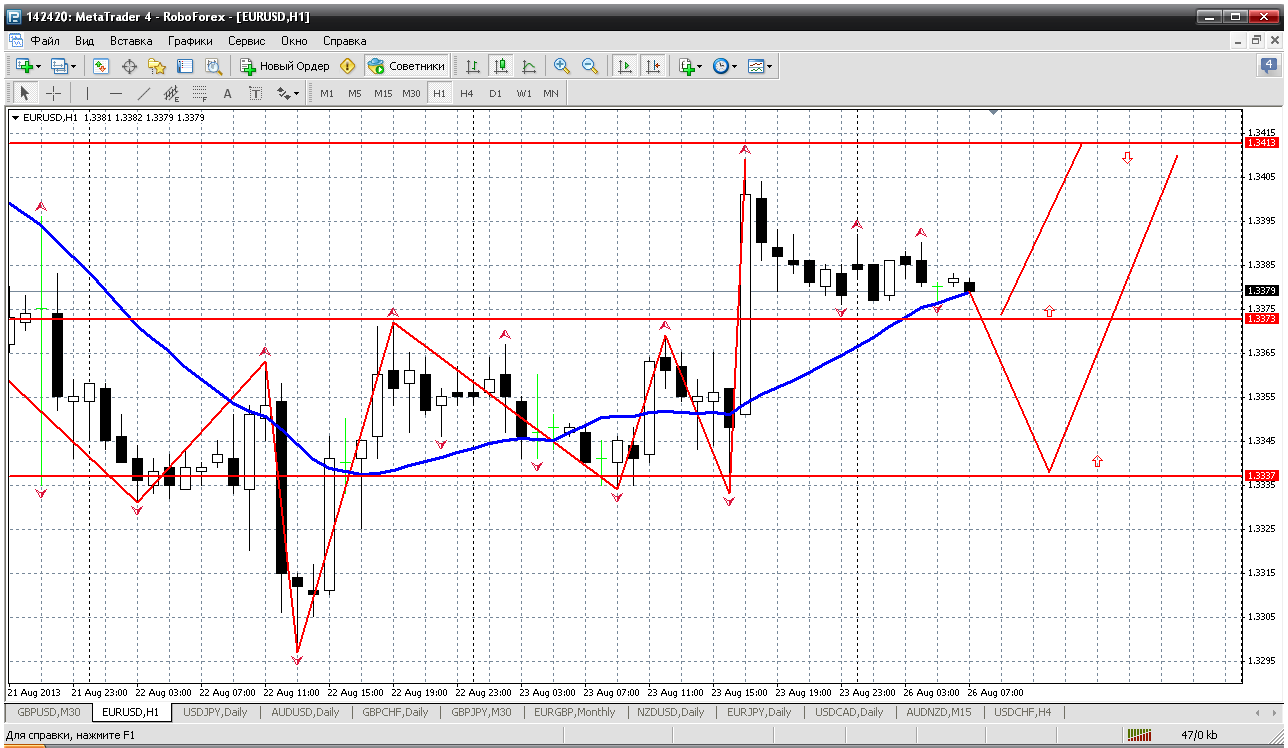The image size is (1288, 748).
Task: Open the arrows drawing objects dropdown
Action: pos(288,93)
